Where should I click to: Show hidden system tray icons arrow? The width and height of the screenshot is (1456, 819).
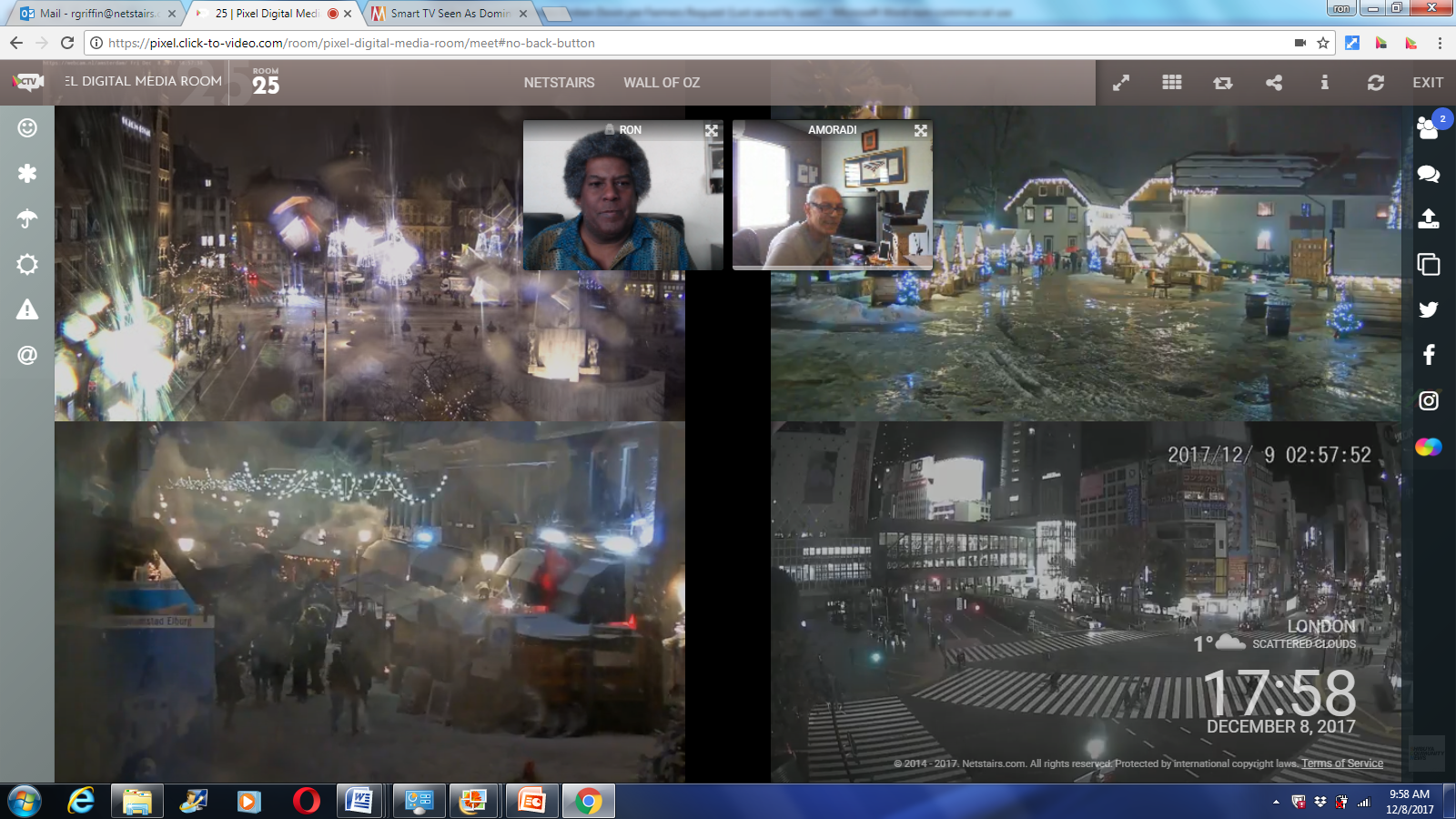(1276, 802)
